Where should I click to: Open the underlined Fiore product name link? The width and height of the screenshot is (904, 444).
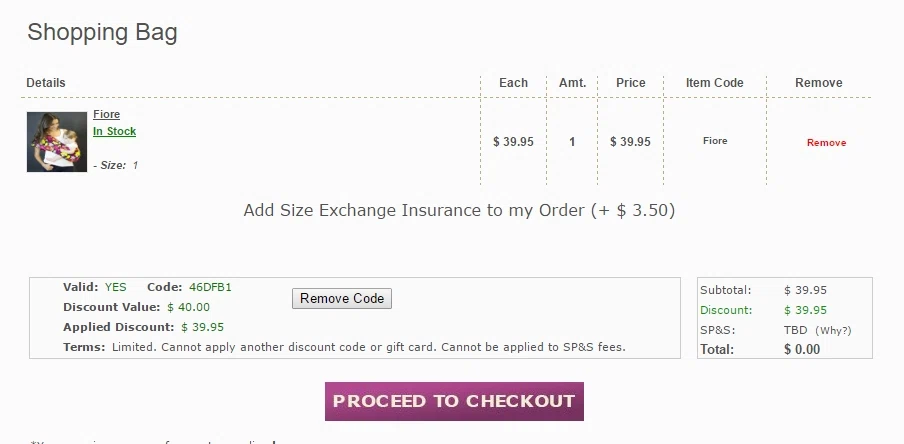click(107, 114)
